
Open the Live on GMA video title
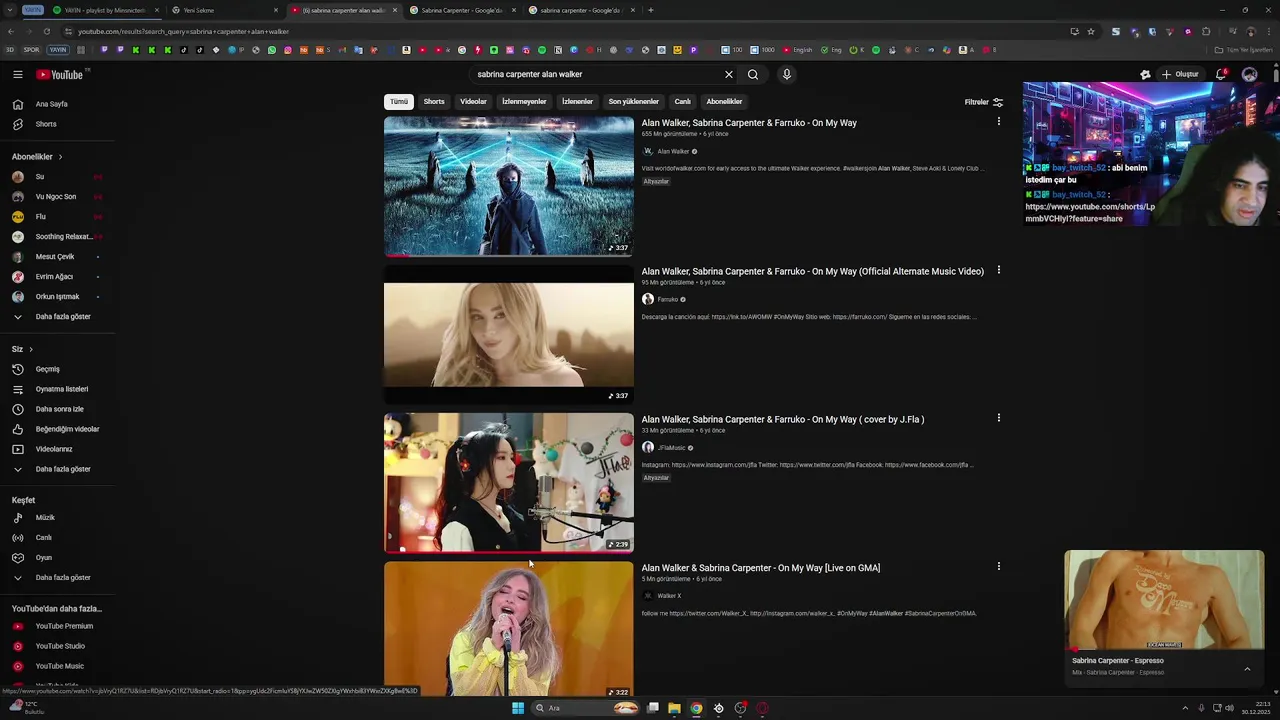760,568
